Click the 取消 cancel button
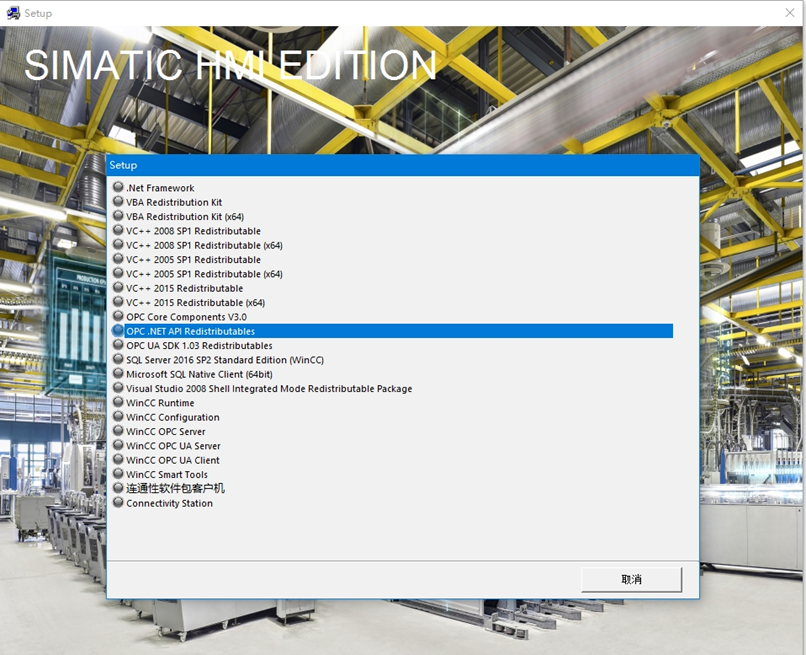Viewport: 806px width, 655px height. (631, 579)
